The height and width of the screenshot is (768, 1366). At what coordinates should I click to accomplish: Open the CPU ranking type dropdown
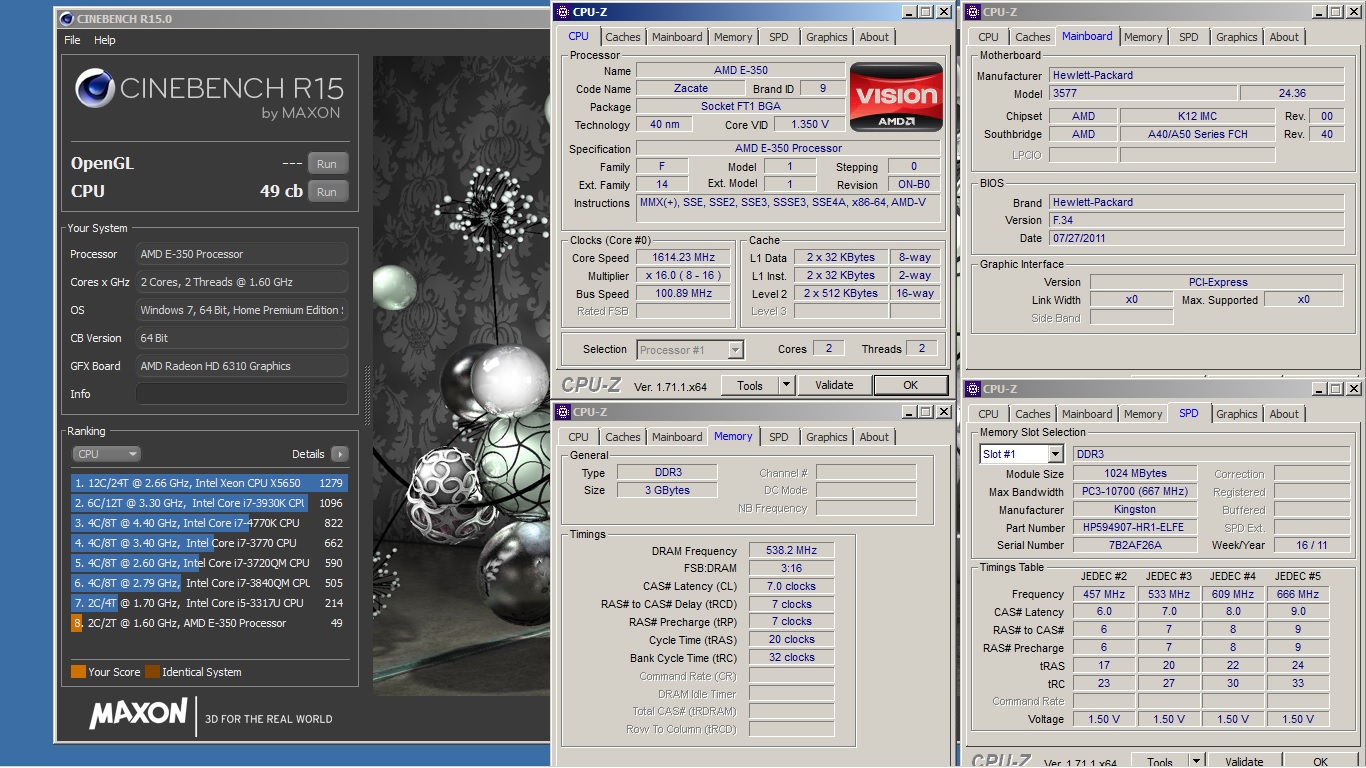[x=106, y=454]
